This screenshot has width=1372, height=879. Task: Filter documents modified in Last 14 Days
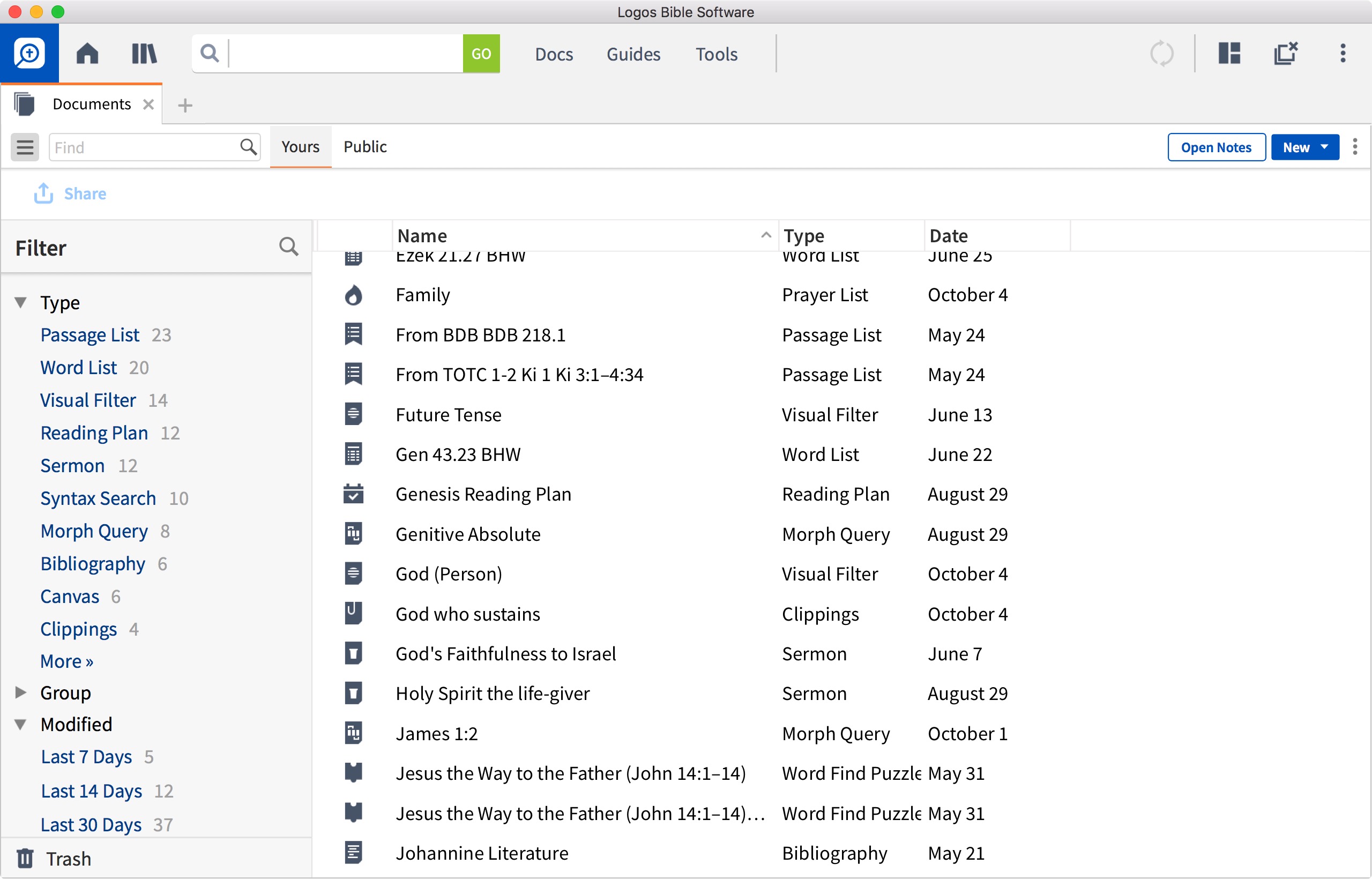[91, 791]
